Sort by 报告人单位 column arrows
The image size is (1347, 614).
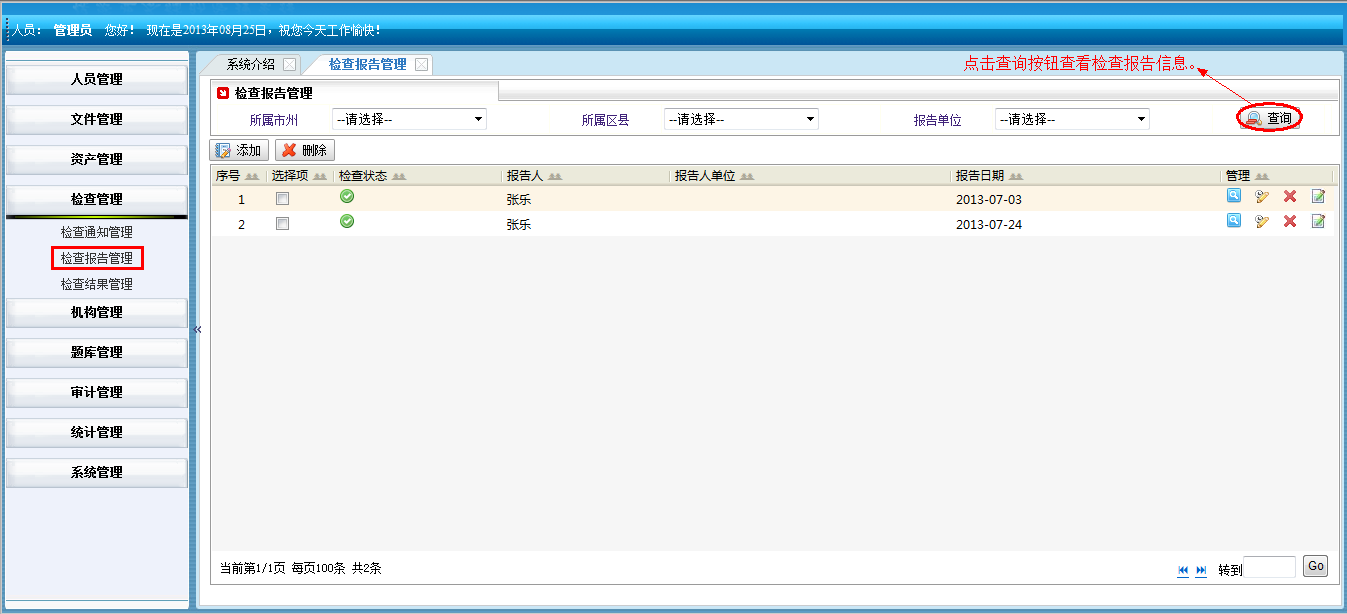tap(747, 176)
